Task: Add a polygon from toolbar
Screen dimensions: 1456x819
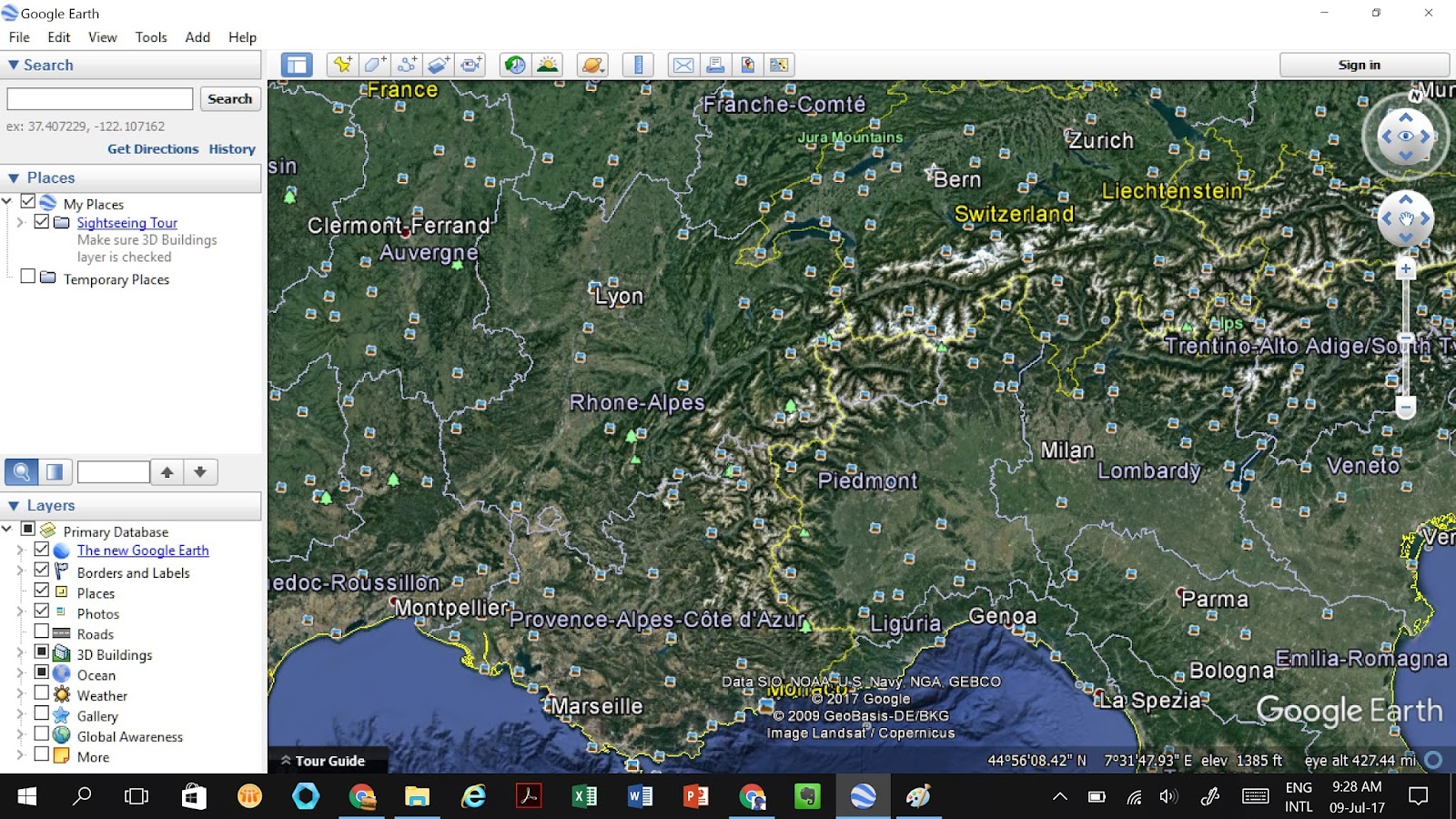Action: pyautogui.click(x=375, y=65)
